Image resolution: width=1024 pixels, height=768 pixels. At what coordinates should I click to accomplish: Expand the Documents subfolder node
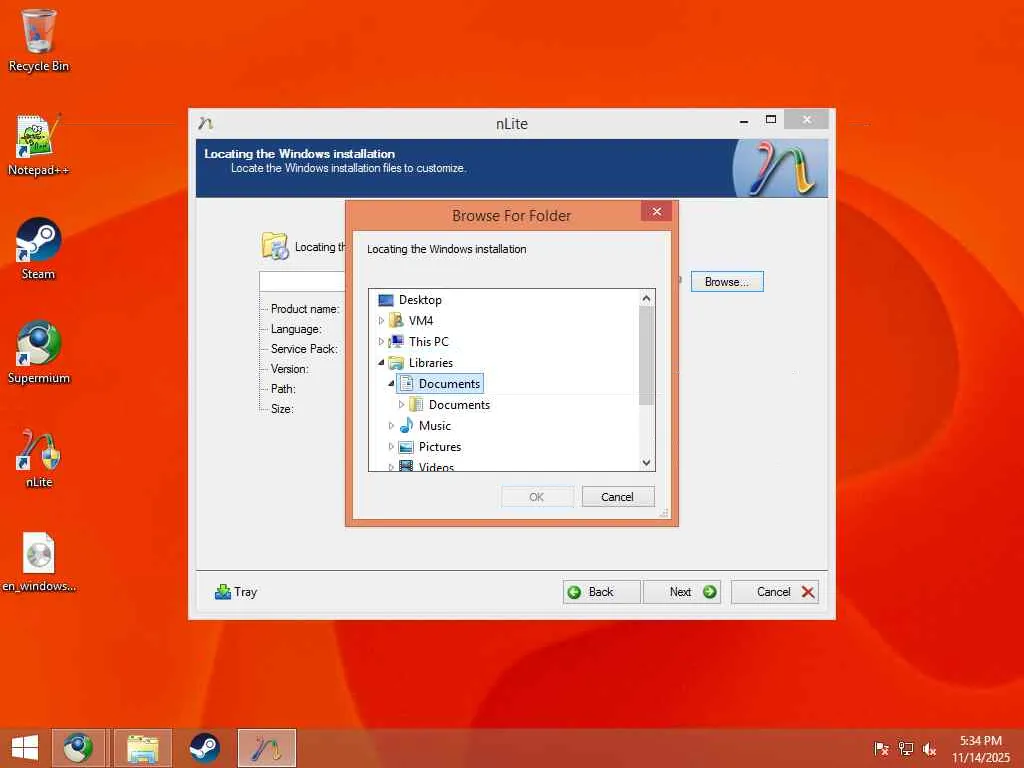[402, 405]
